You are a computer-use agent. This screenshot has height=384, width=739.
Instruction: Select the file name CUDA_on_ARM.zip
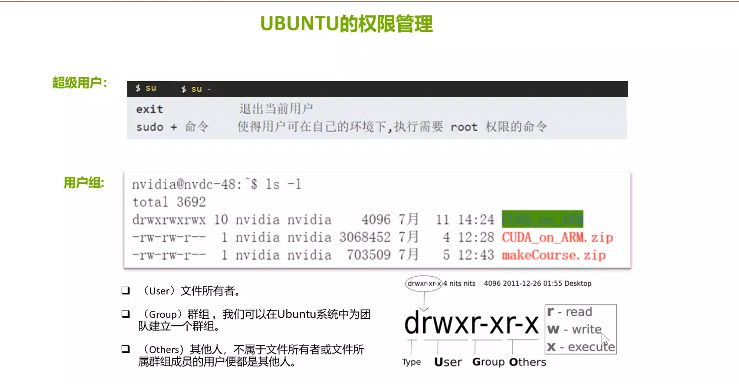point(558,237)
